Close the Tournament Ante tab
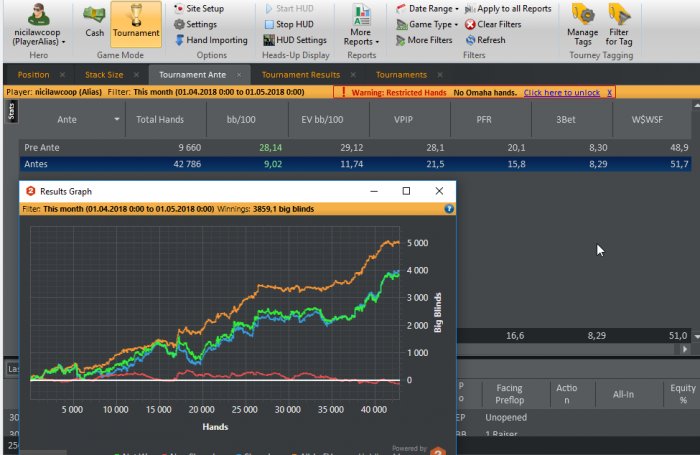This screenshot has height=455, width=700. pyautogui.click(x=239, y=75)
